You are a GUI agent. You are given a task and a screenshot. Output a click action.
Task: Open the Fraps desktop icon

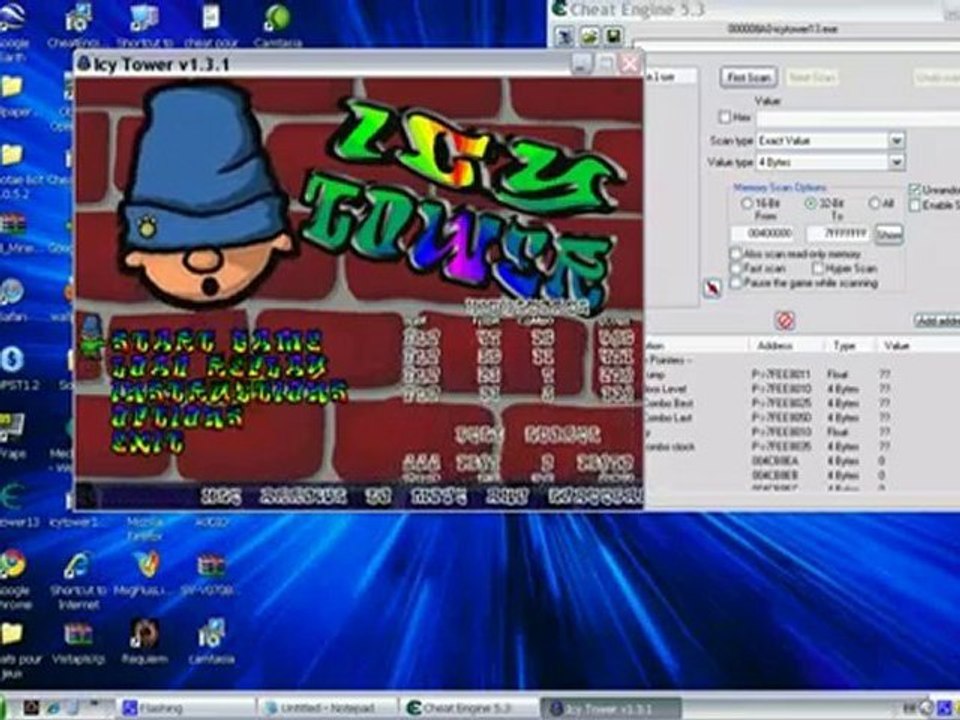(11, 428)
